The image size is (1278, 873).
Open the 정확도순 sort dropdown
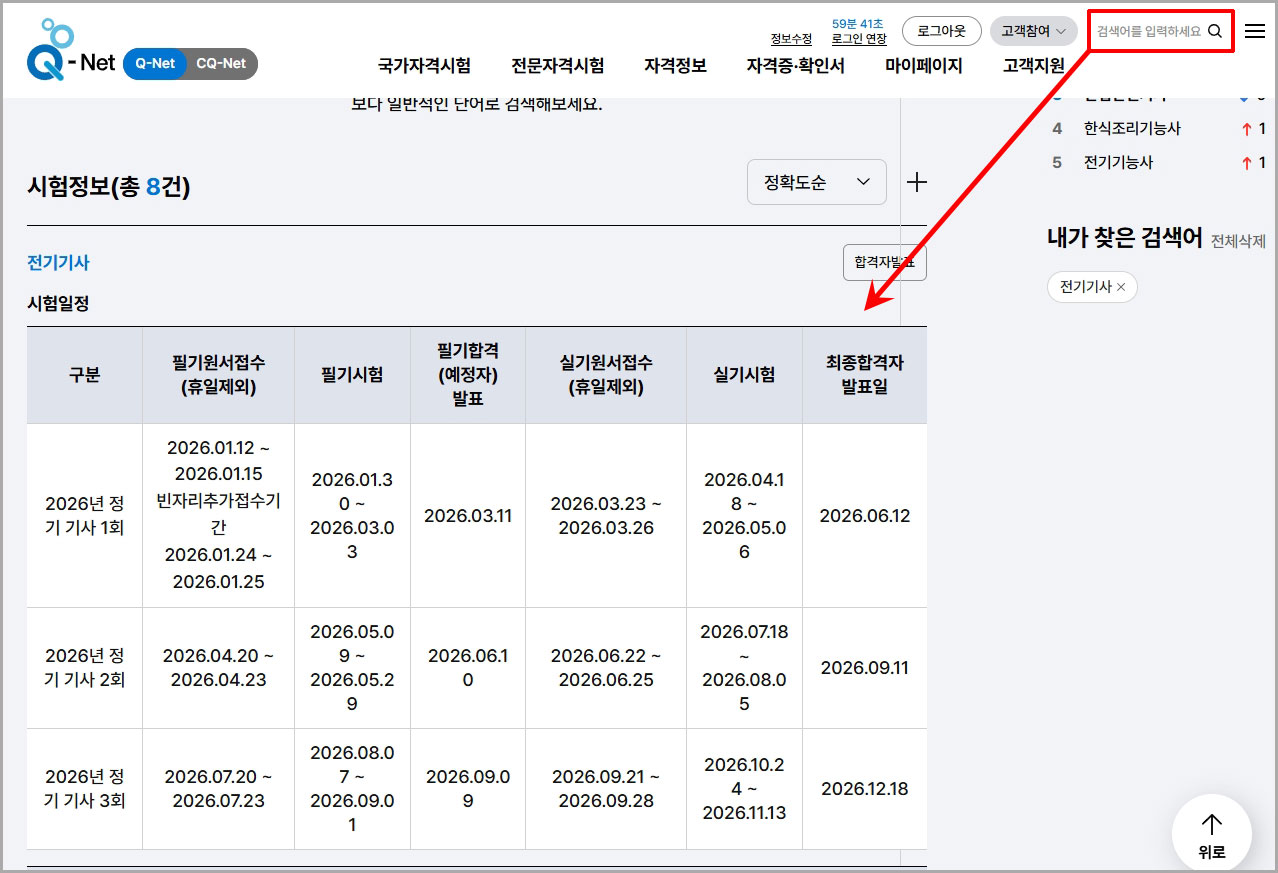click(x=816, y=182)
